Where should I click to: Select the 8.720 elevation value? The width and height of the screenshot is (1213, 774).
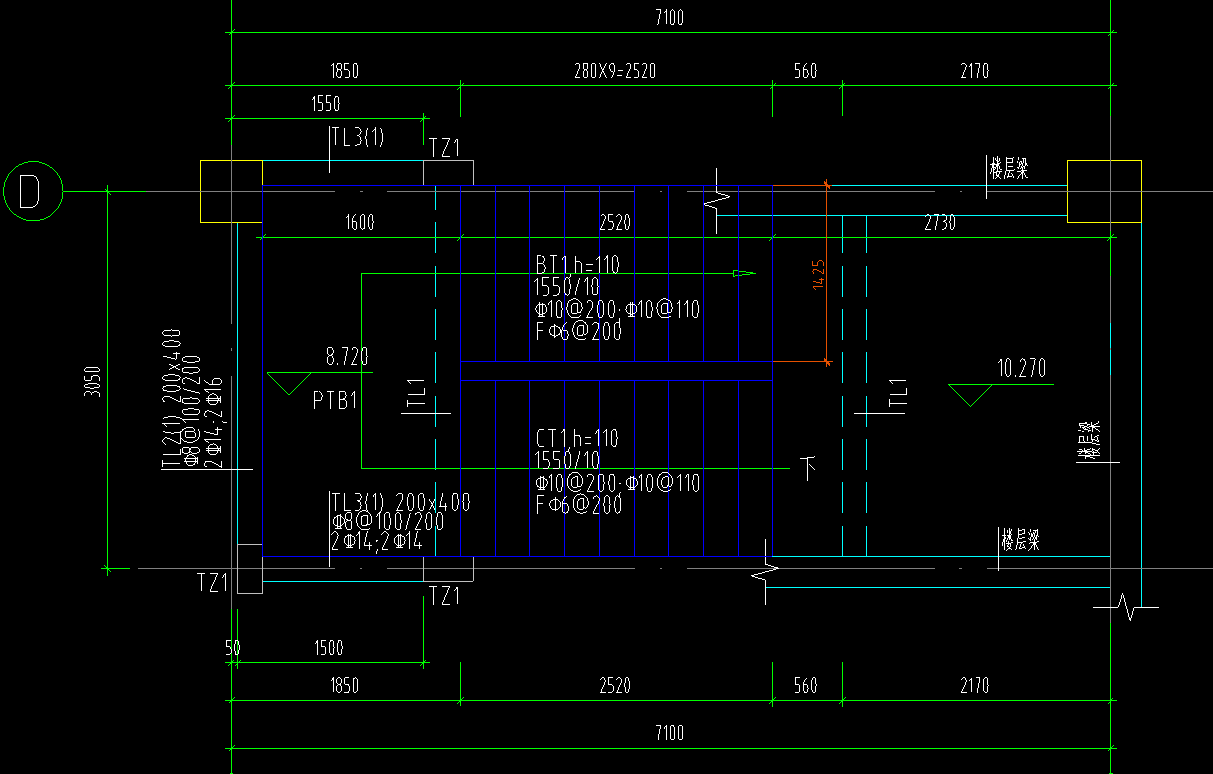pyautogui.click(x=346, y=356)
